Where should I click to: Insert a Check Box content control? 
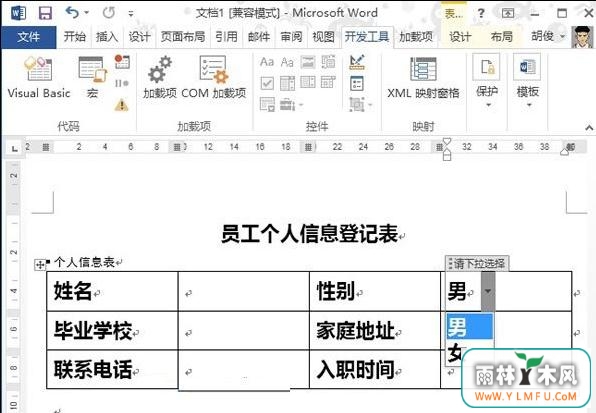click(267, 83)
